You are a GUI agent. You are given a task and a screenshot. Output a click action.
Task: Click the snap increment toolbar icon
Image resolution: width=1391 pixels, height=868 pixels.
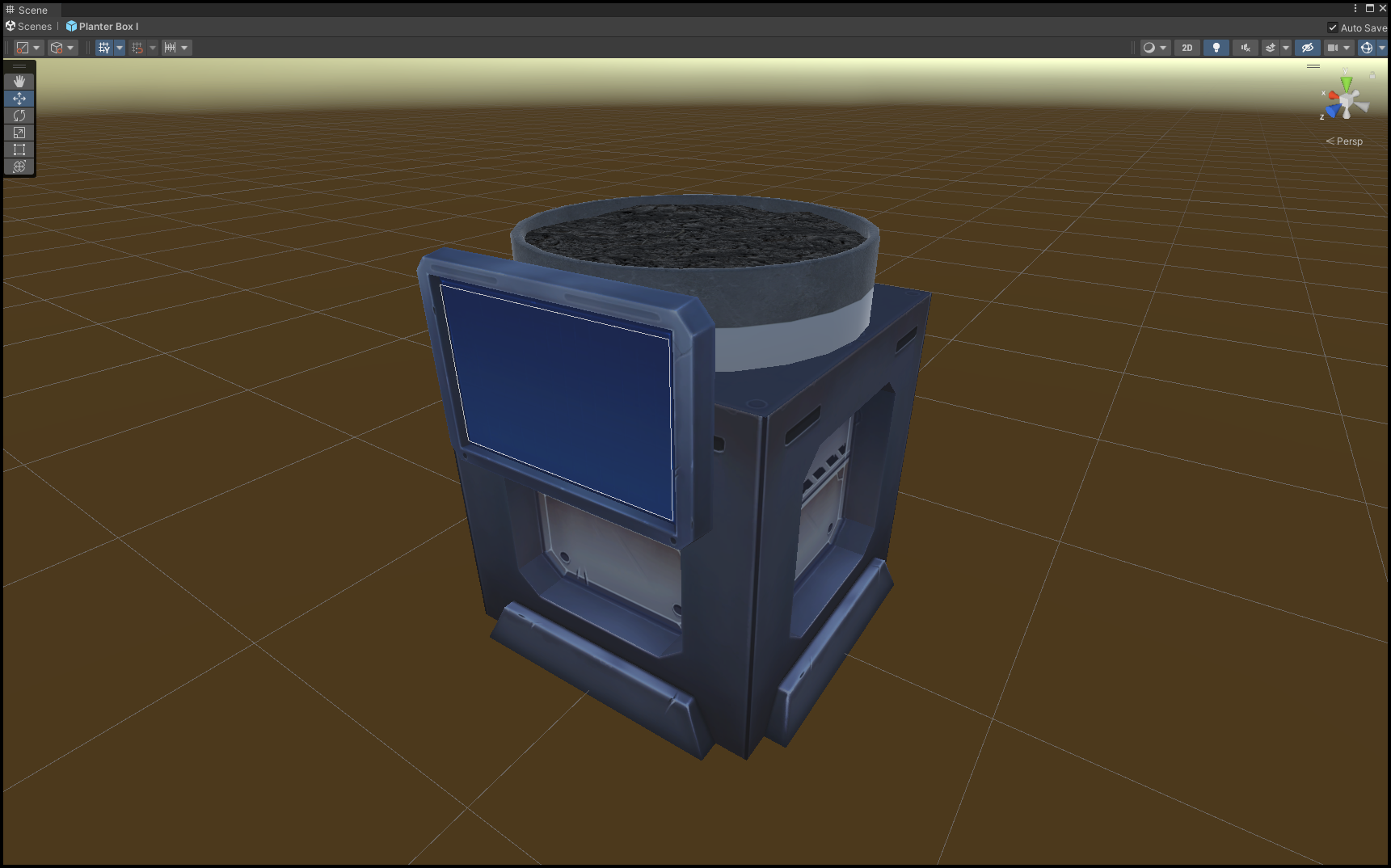[x=171, y=48]
